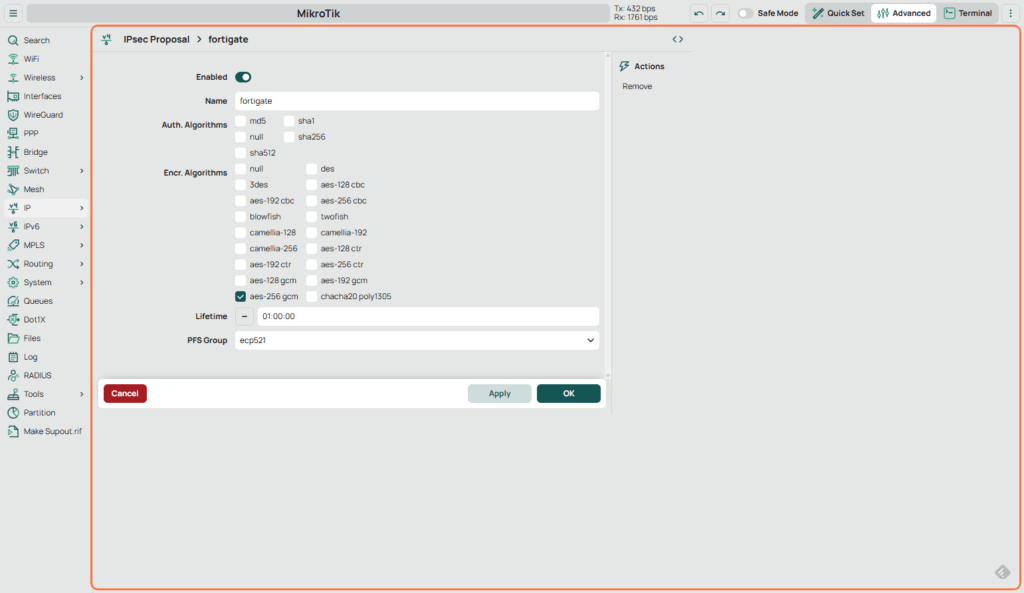Switch to Quick Set mode
This screenshot has height=593, width=1024.
coord(838,13)
